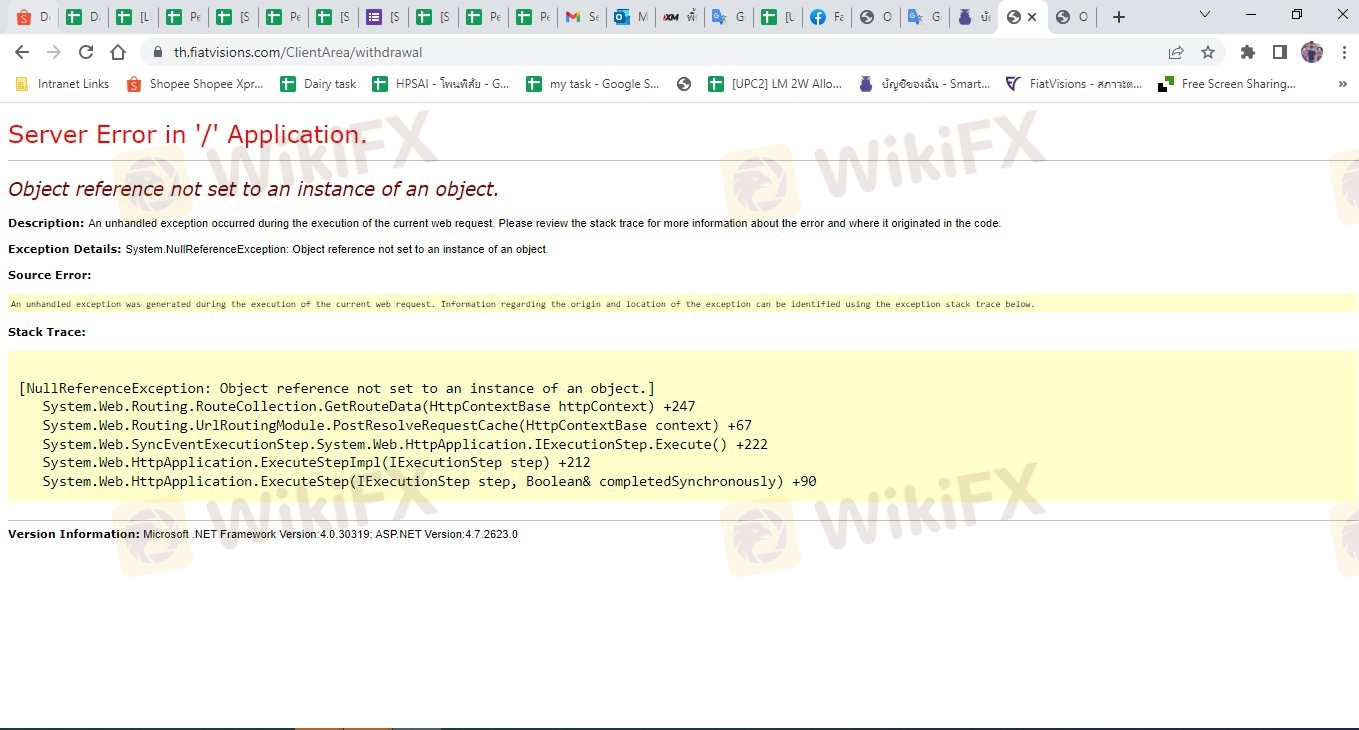Screen dimensions: 1359x730
Task: Go to the browser home page
Action: [118, 52]
